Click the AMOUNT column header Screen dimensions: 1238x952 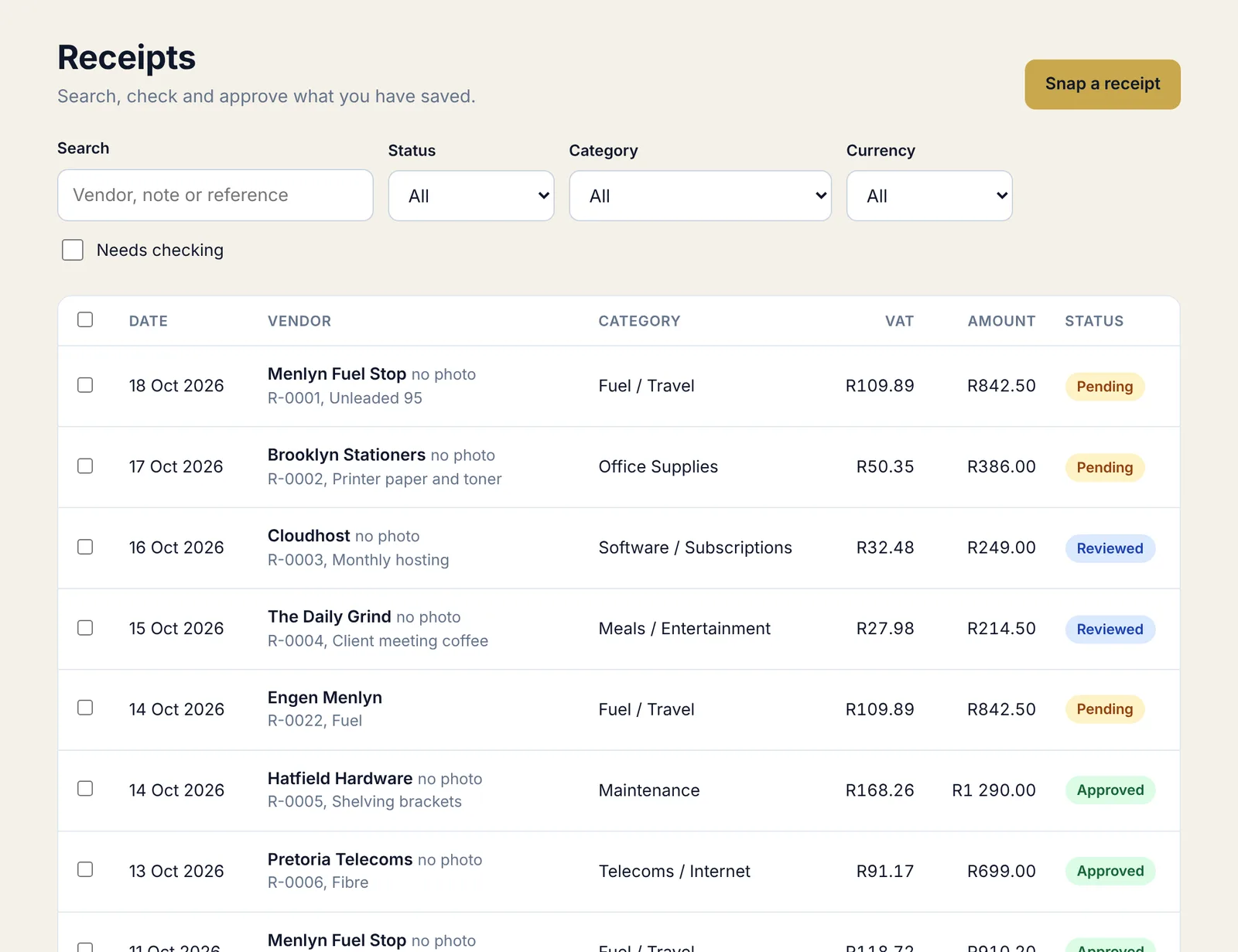click(1001, 321)
